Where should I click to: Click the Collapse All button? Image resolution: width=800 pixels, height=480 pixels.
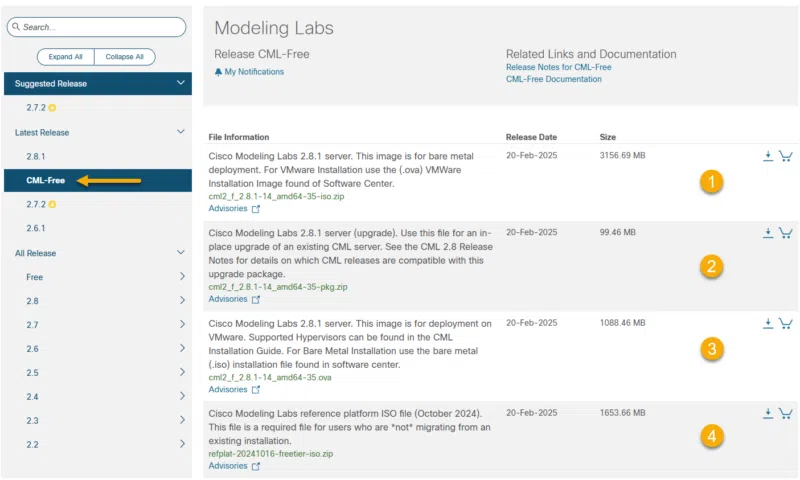pyautogui.click(x=127, y=56)
